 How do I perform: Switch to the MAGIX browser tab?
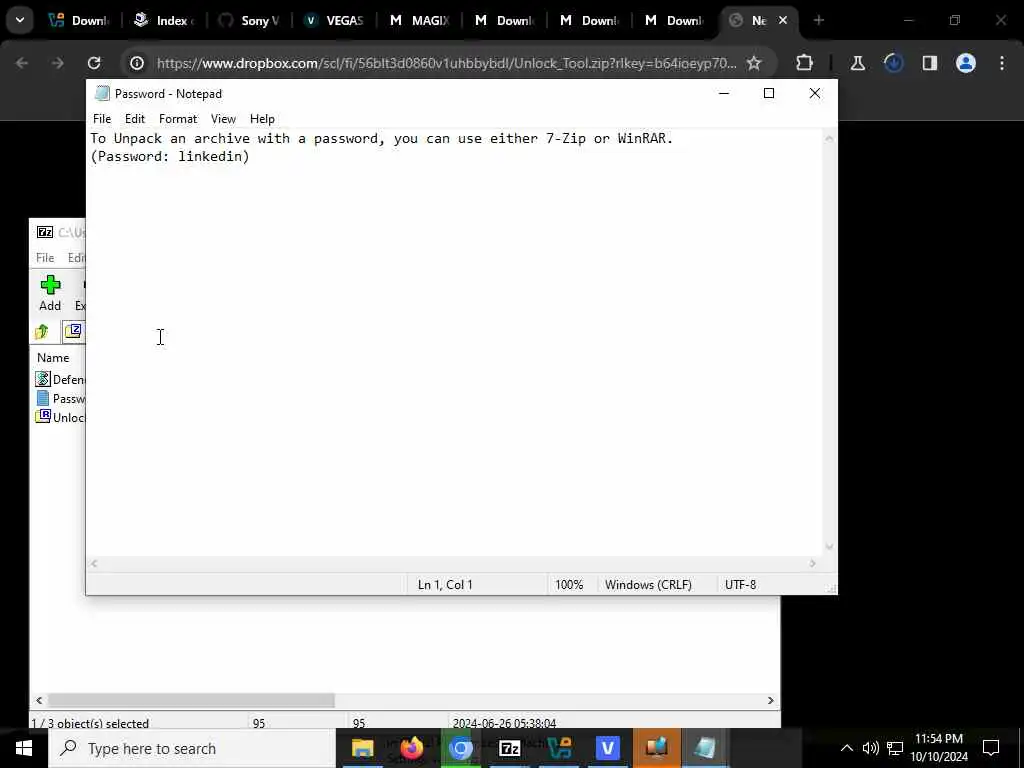tap(419, 20)
